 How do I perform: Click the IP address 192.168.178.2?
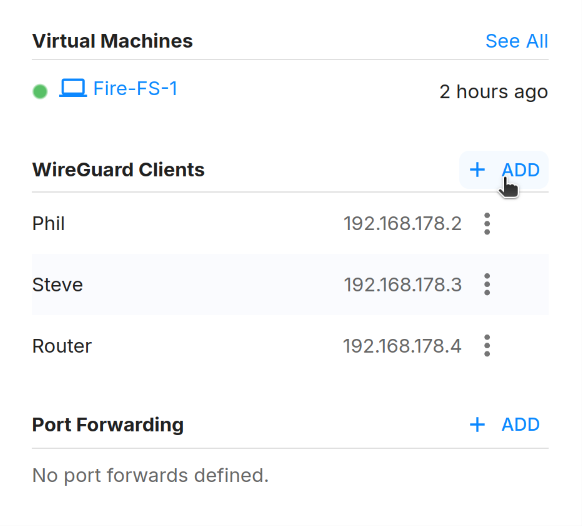click(x=402, y=223)
